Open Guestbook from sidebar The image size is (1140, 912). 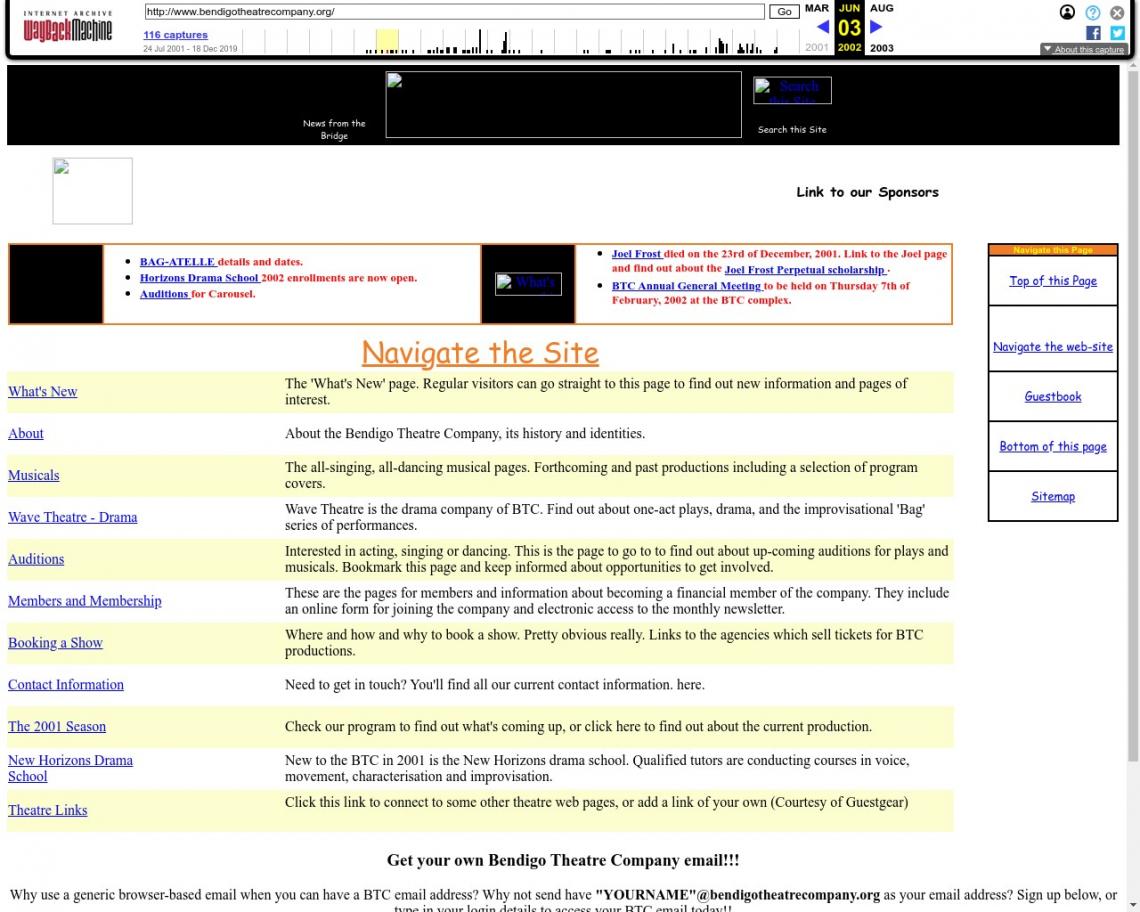pyautogui.click(x=1053, y=396)
